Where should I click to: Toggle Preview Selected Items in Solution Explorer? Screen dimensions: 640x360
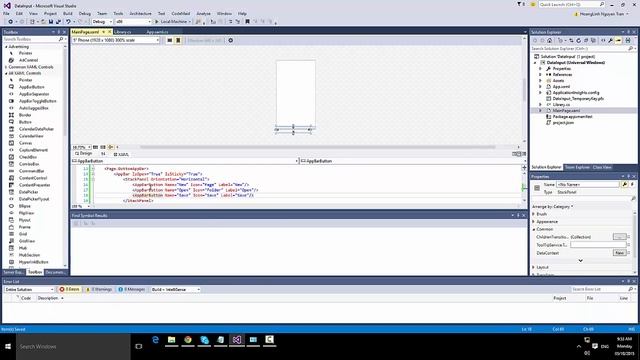pos(618,40)
